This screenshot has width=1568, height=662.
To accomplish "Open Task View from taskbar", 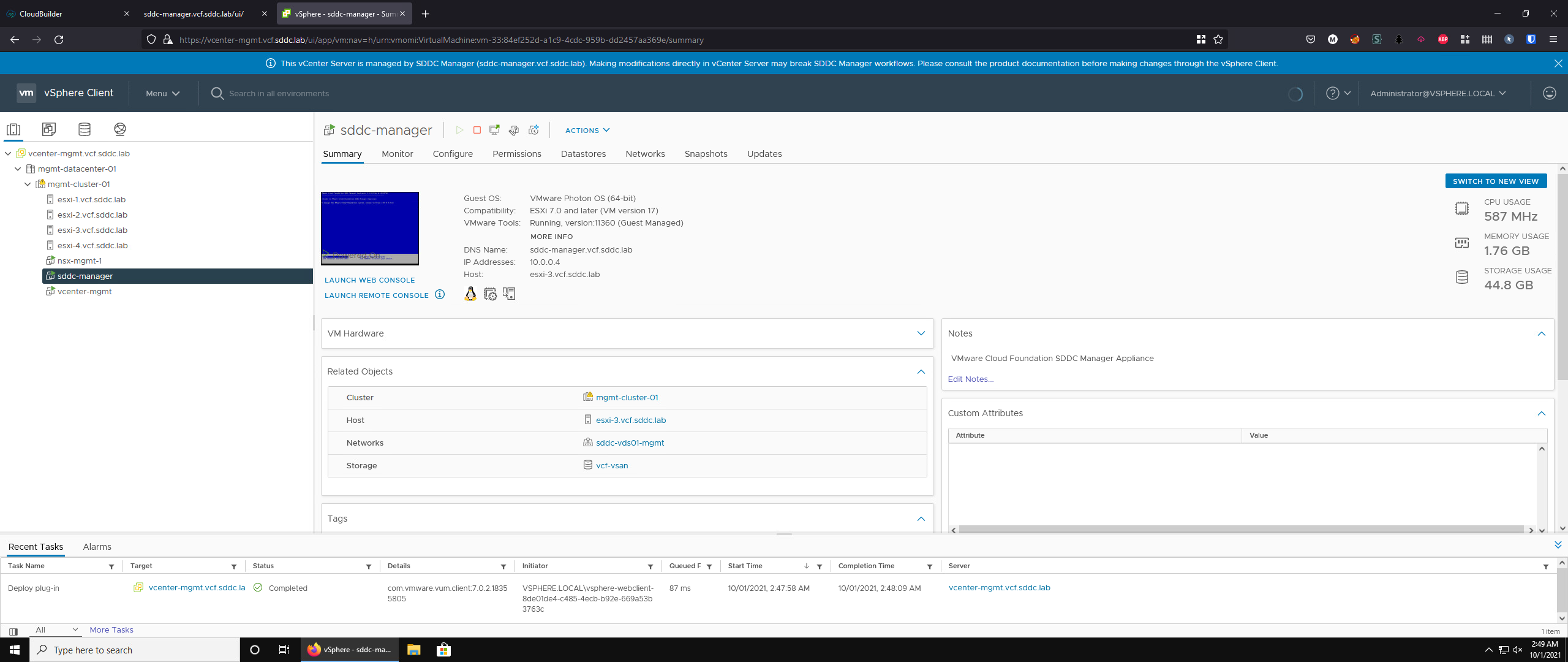I will (x=284, y=650).
